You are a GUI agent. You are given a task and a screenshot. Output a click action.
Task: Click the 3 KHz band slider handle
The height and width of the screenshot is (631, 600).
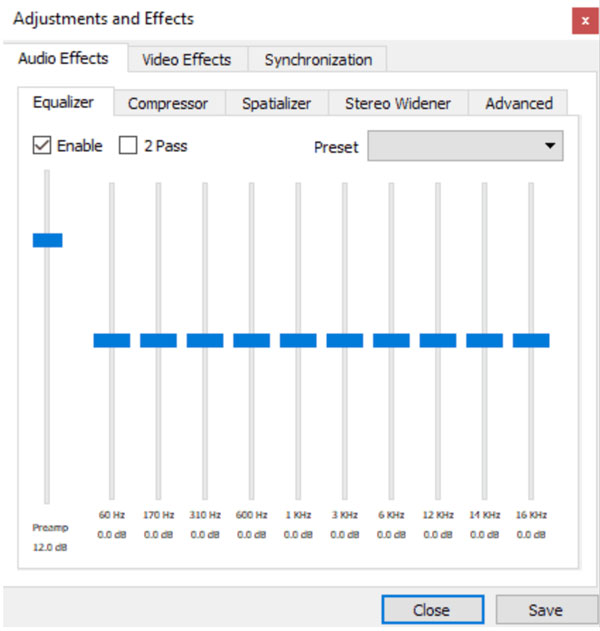click(x=345, y=340)
